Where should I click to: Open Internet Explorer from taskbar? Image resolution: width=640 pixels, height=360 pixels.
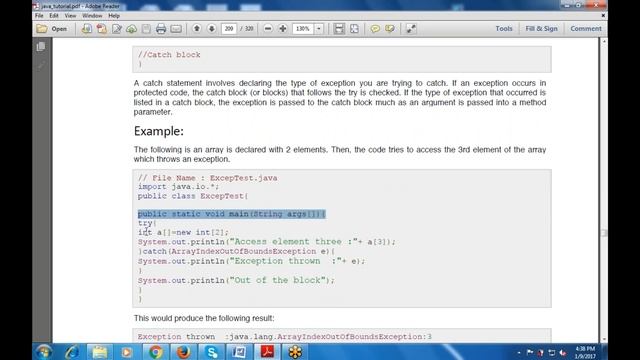pyautogui.click(x=72, y=351)
